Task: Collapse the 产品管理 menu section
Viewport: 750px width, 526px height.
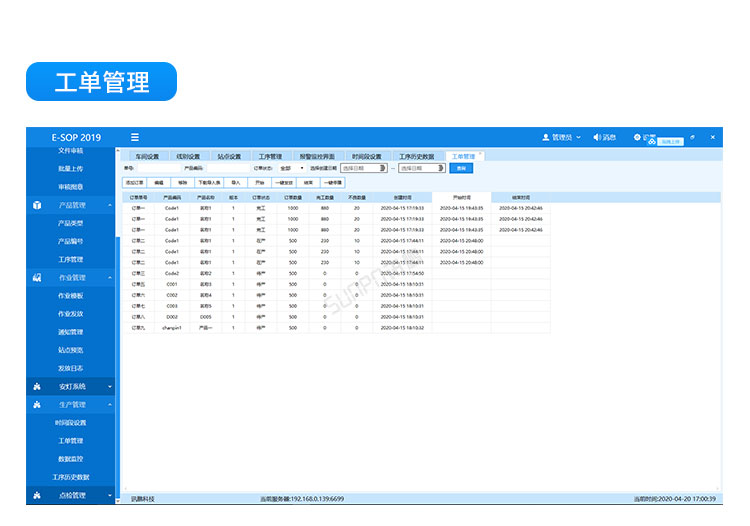Action: click(110, 205)
